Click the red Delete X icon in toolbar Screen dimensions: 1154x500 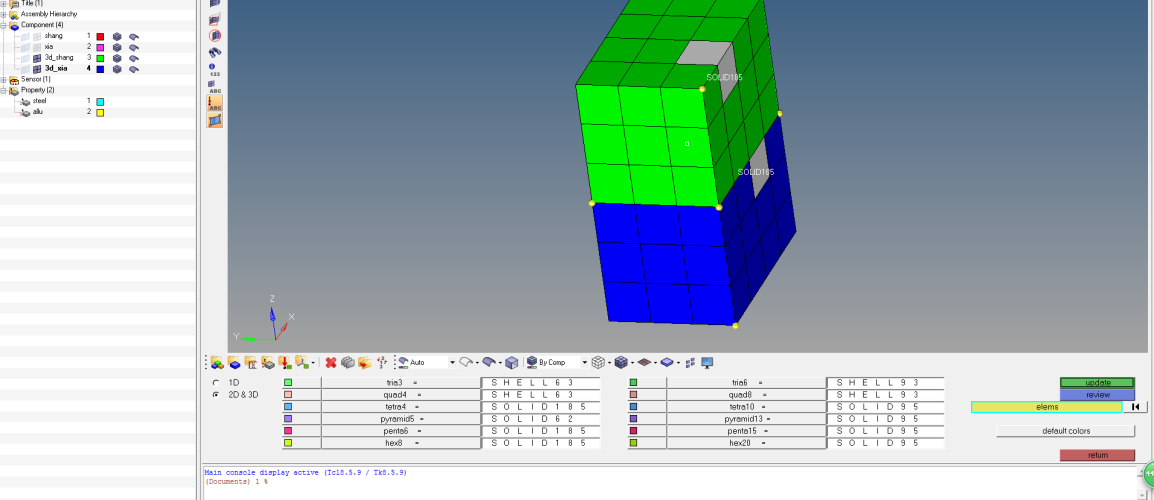click(x=331, y=362)
